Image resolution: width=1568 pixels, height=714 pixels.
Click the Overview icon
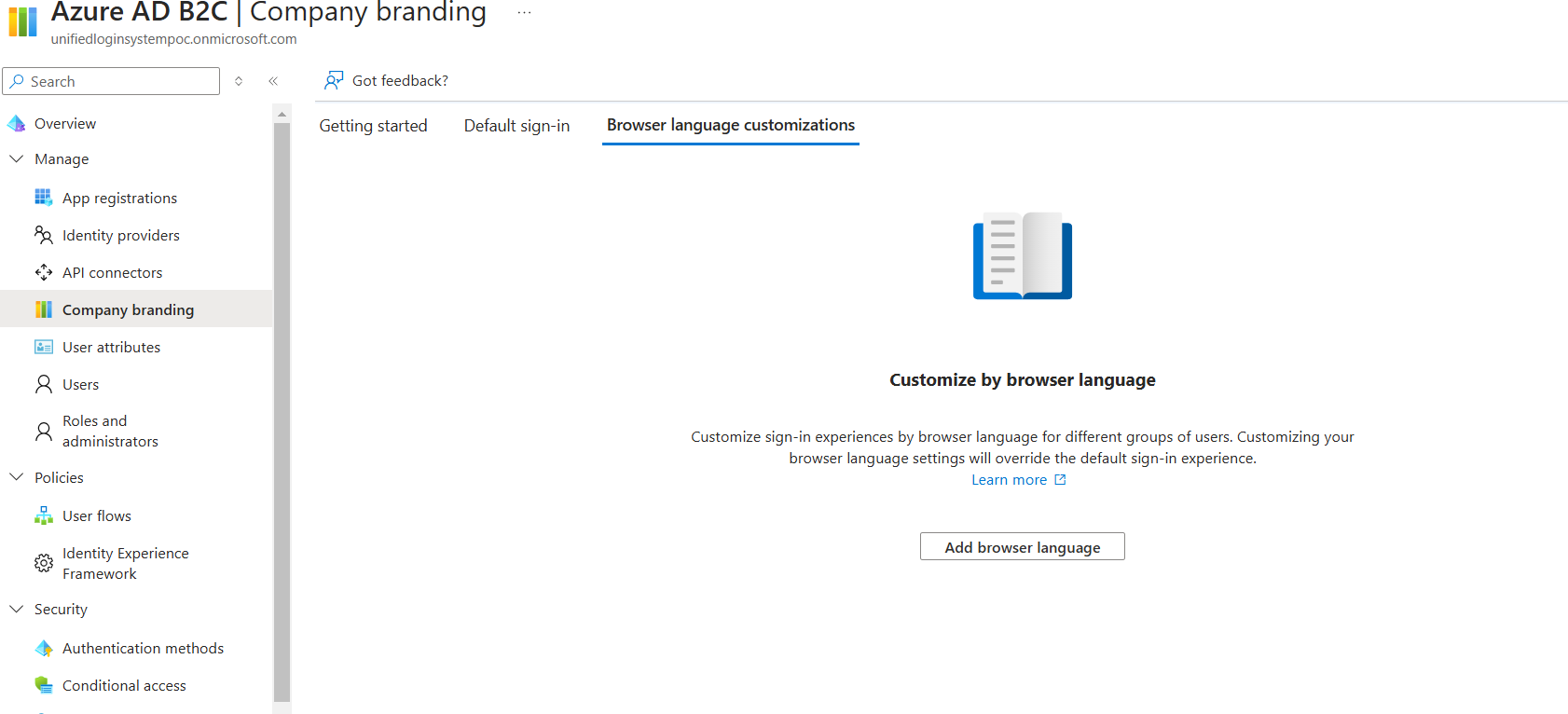point(17,123)
